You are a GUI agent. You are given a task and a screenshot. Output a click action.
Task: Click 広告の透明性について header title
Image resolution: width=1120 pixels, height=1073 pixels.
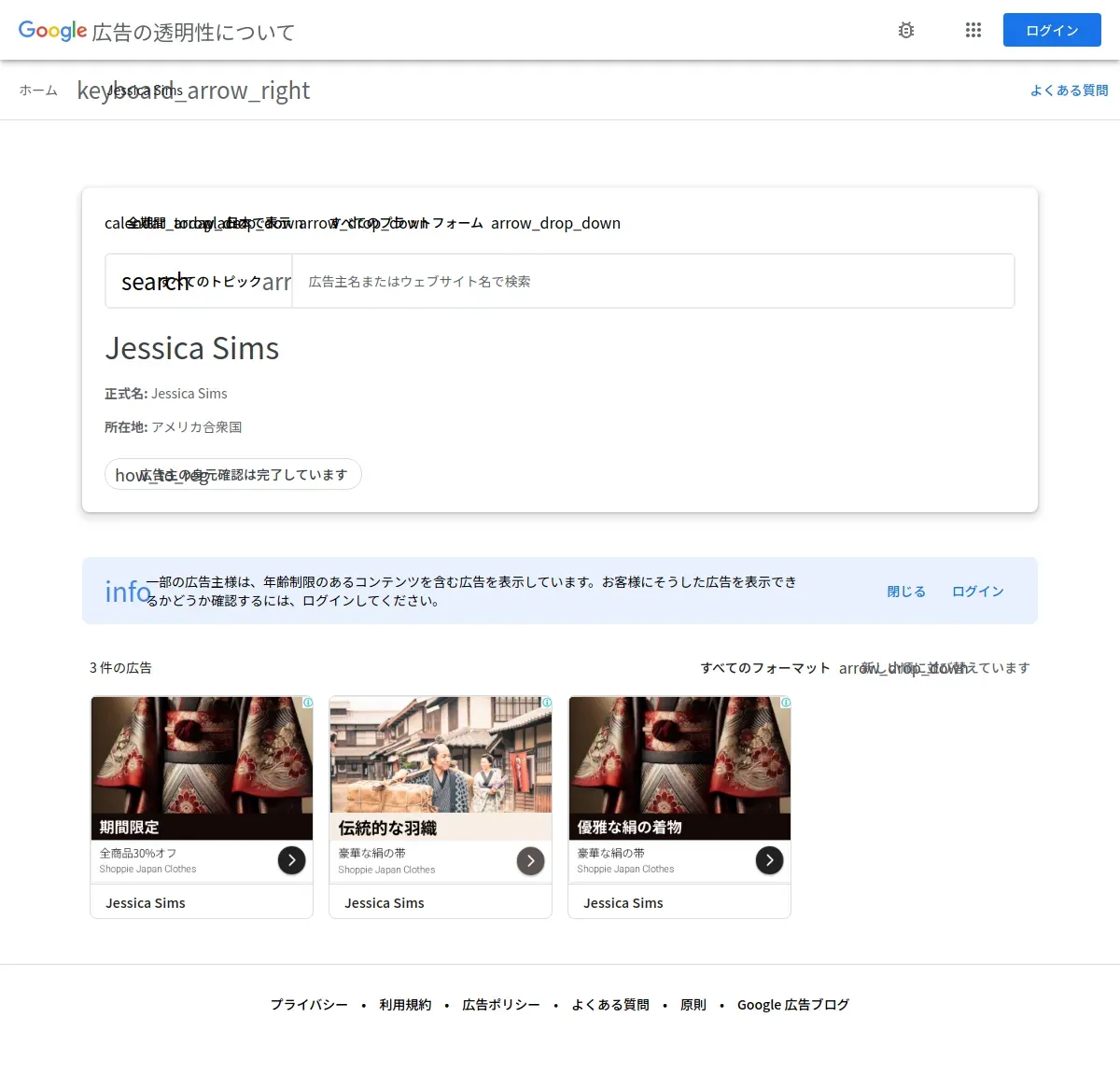193,33
